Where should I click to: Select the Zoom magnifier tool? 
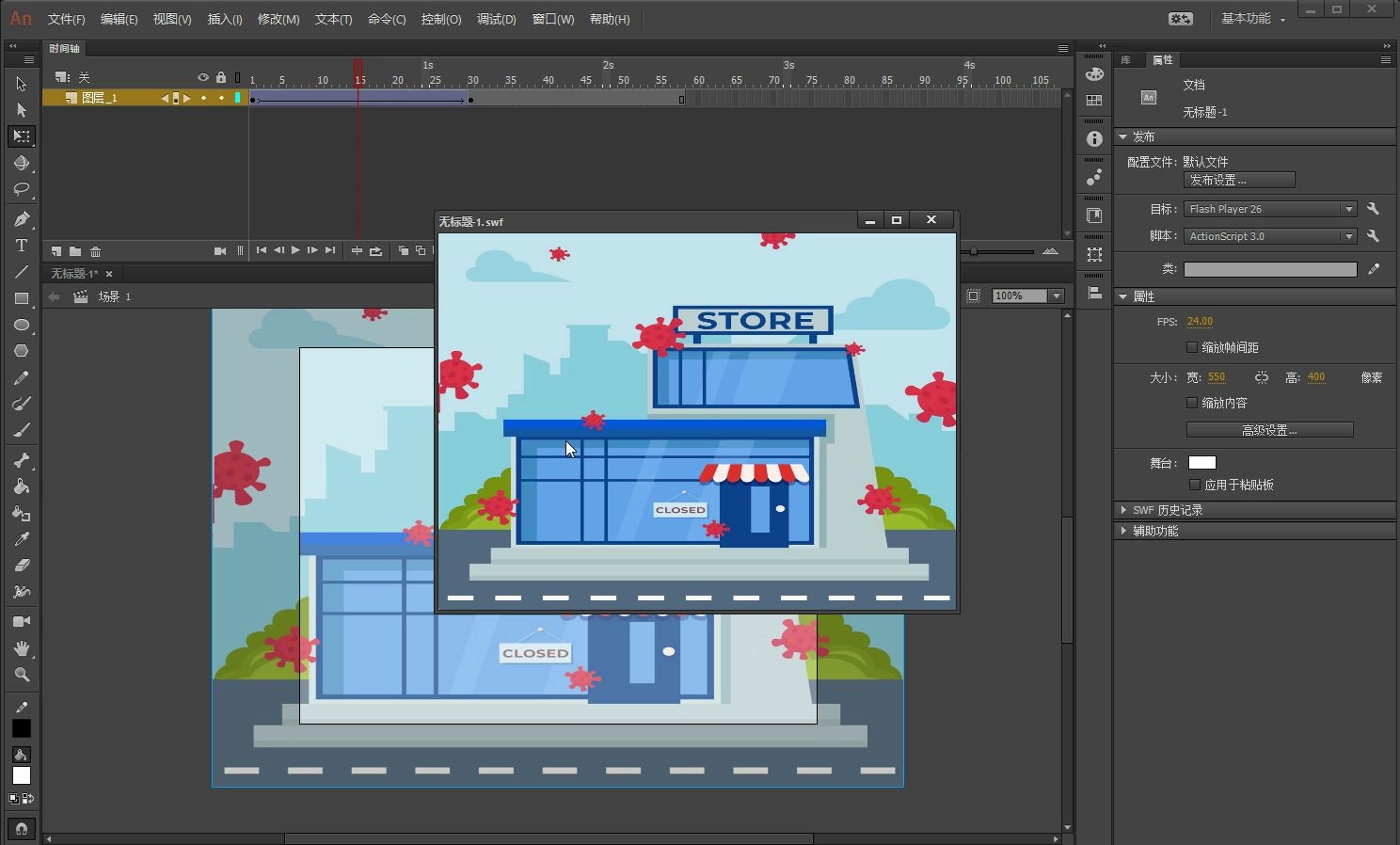[x=22, y=675]
